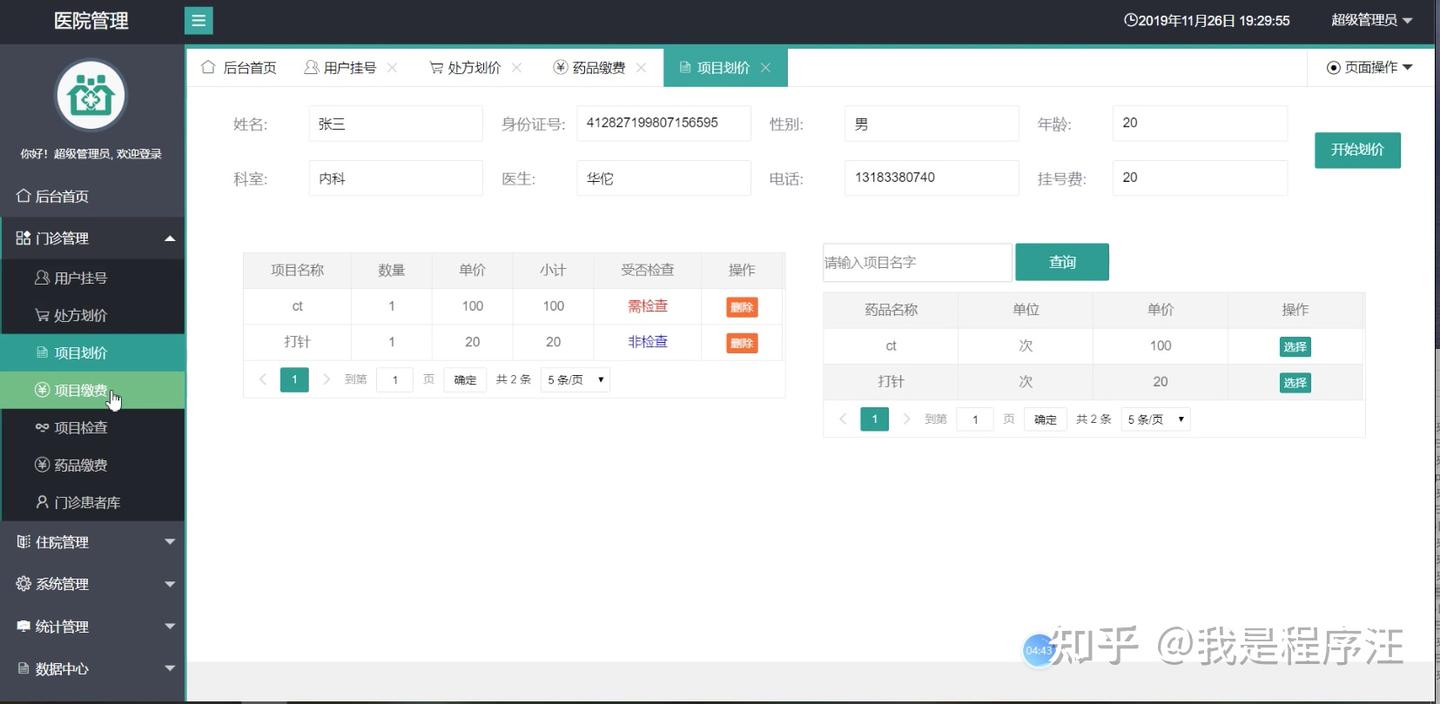Click the 身份证号 input field
This screenshot has height=704, width=1440.
(663, 124)
